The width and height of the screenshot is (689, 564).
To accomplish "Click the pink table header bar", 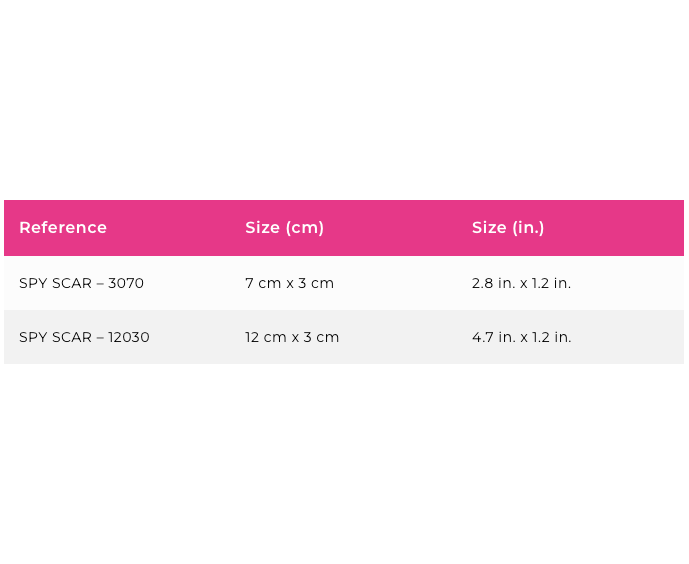I will (x=344, y=228).
